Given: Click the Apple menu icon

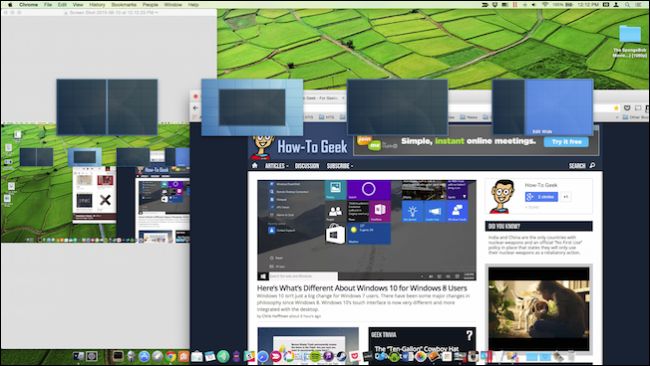Looking at the screenshot, I should pyautogui.click(x=10, y=5).
